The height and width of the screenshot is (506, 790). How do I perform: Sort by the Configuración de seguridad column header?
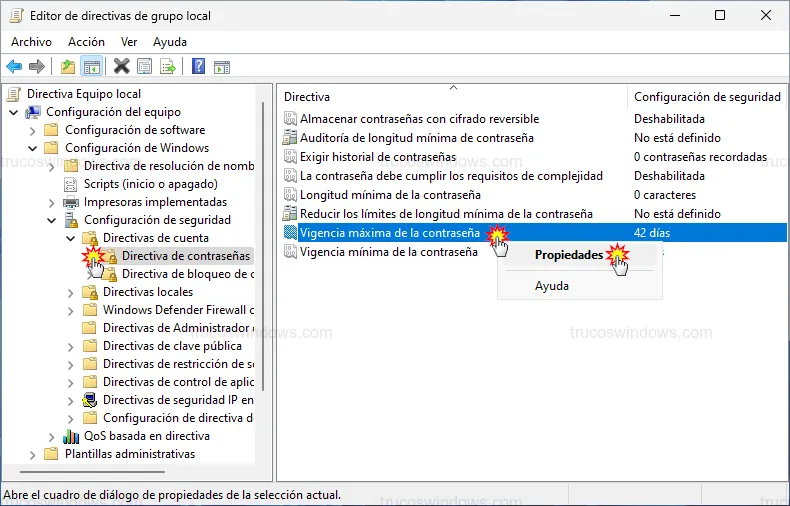[707, 97]
